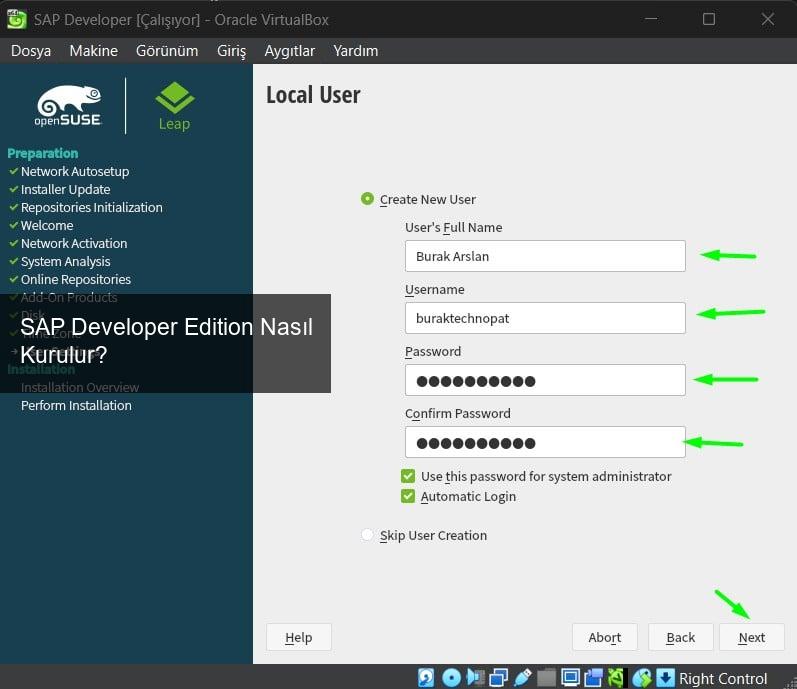Screen dimensions: 797x689
Task: Uncheck Use this password for system administrator
Action: click(x=408, y=477)
